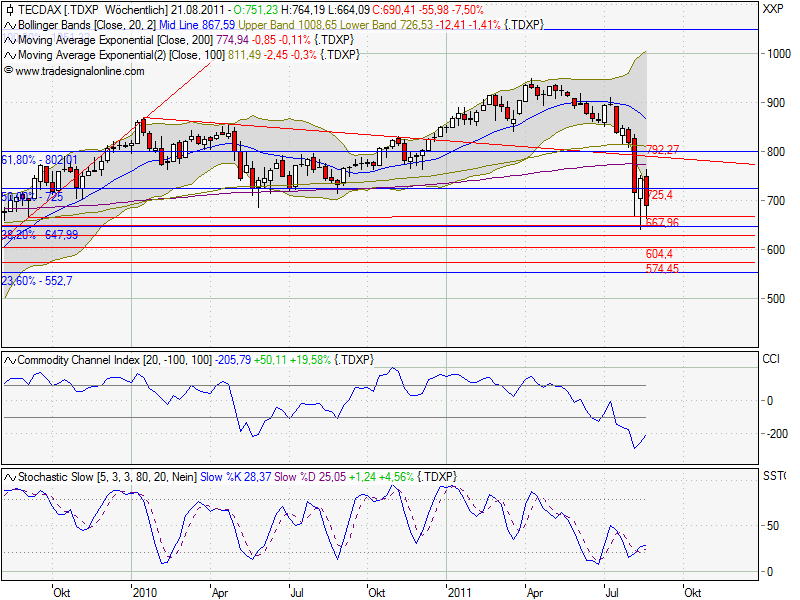This screenshot has width=800, height=600.
Task: Click the copyright icon beside tradesignalonline.com
Action: (9, 71)
